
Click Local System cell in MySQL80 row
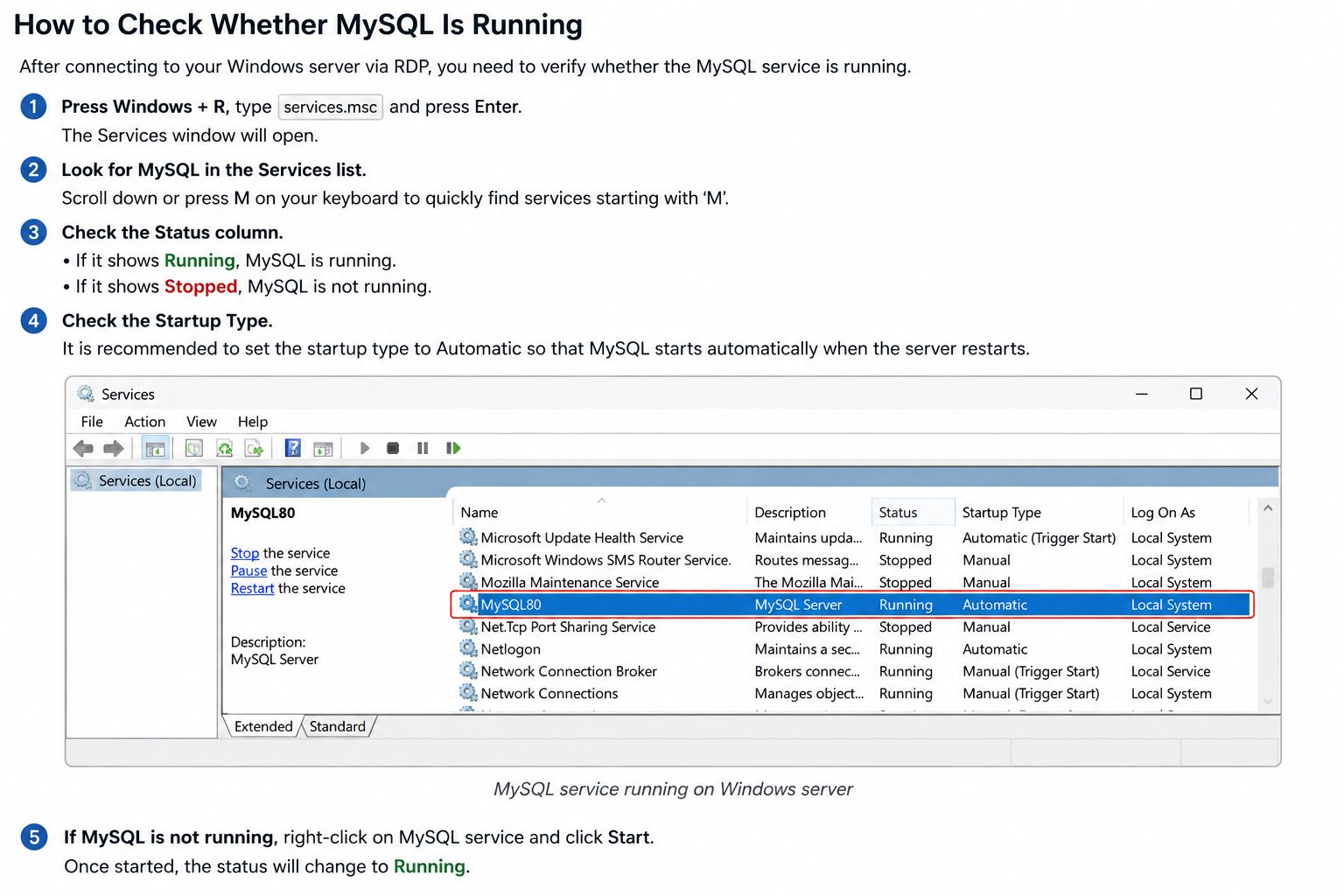[1171, 605]
